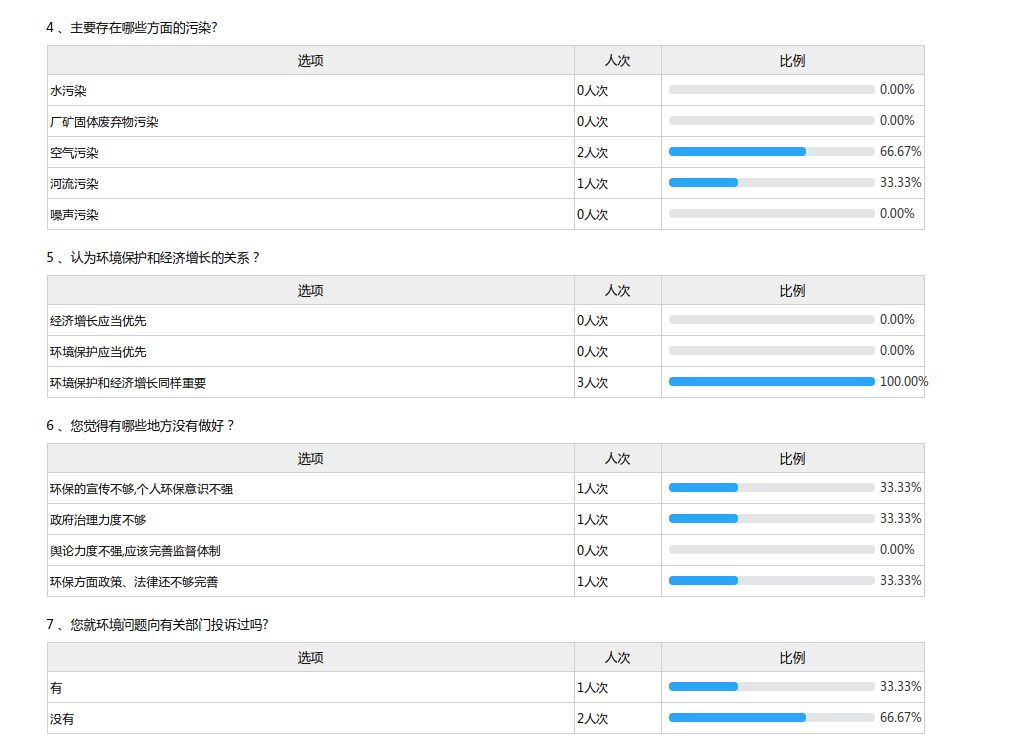Select the 噪声污染 option label
Screen dimensions: 1020x742
click(x=74, y=215)
